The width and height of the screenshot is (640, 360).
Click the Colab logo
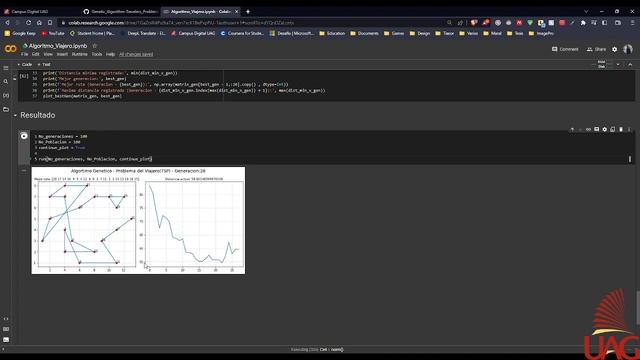pyautogui.click(x=10, y=49)
